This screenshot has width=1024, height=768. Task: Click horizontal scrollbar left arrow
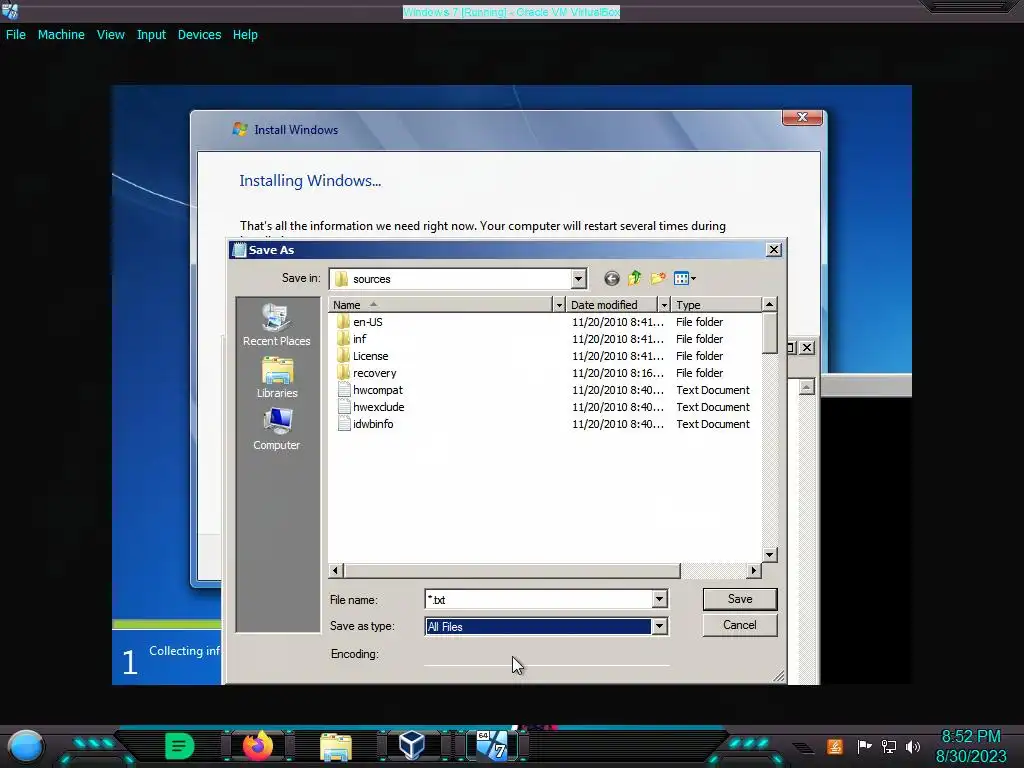point(336,570)
